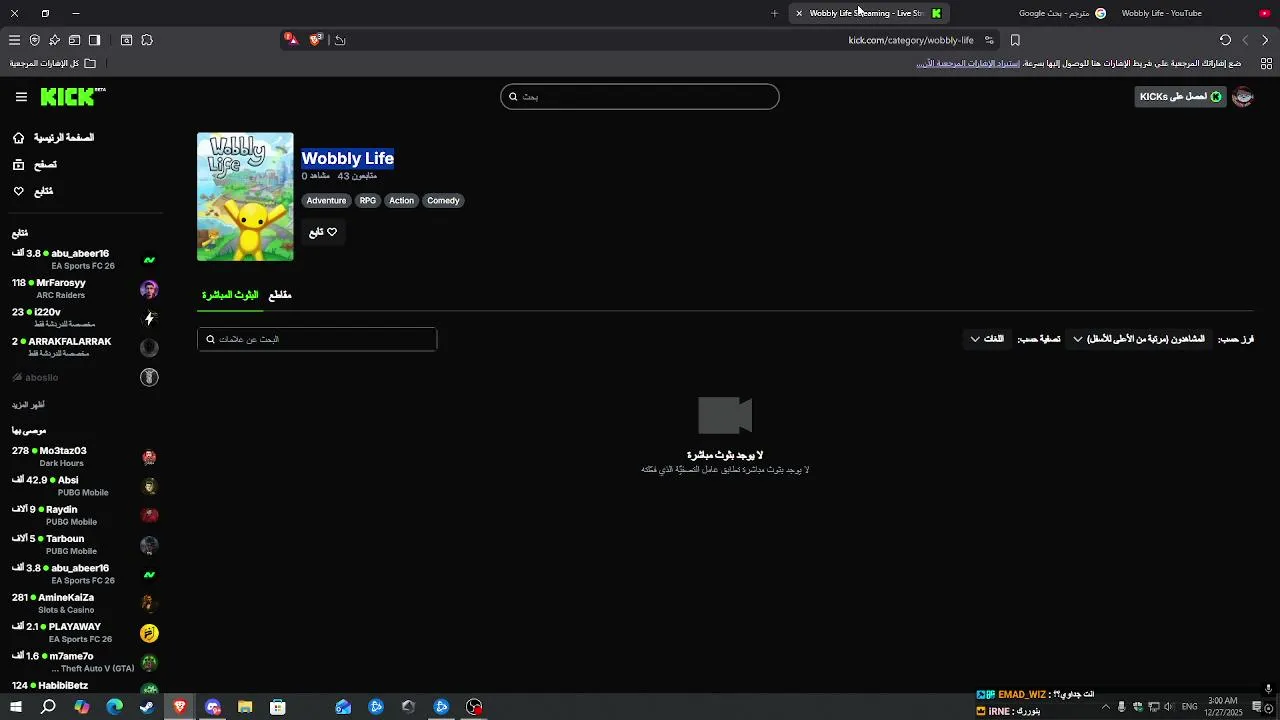Image resolution: width=1280 pixels, height=720 pixels.
Task: Click the taskbar clock showing 3:00 AM
Action: tap(1223, 707)
